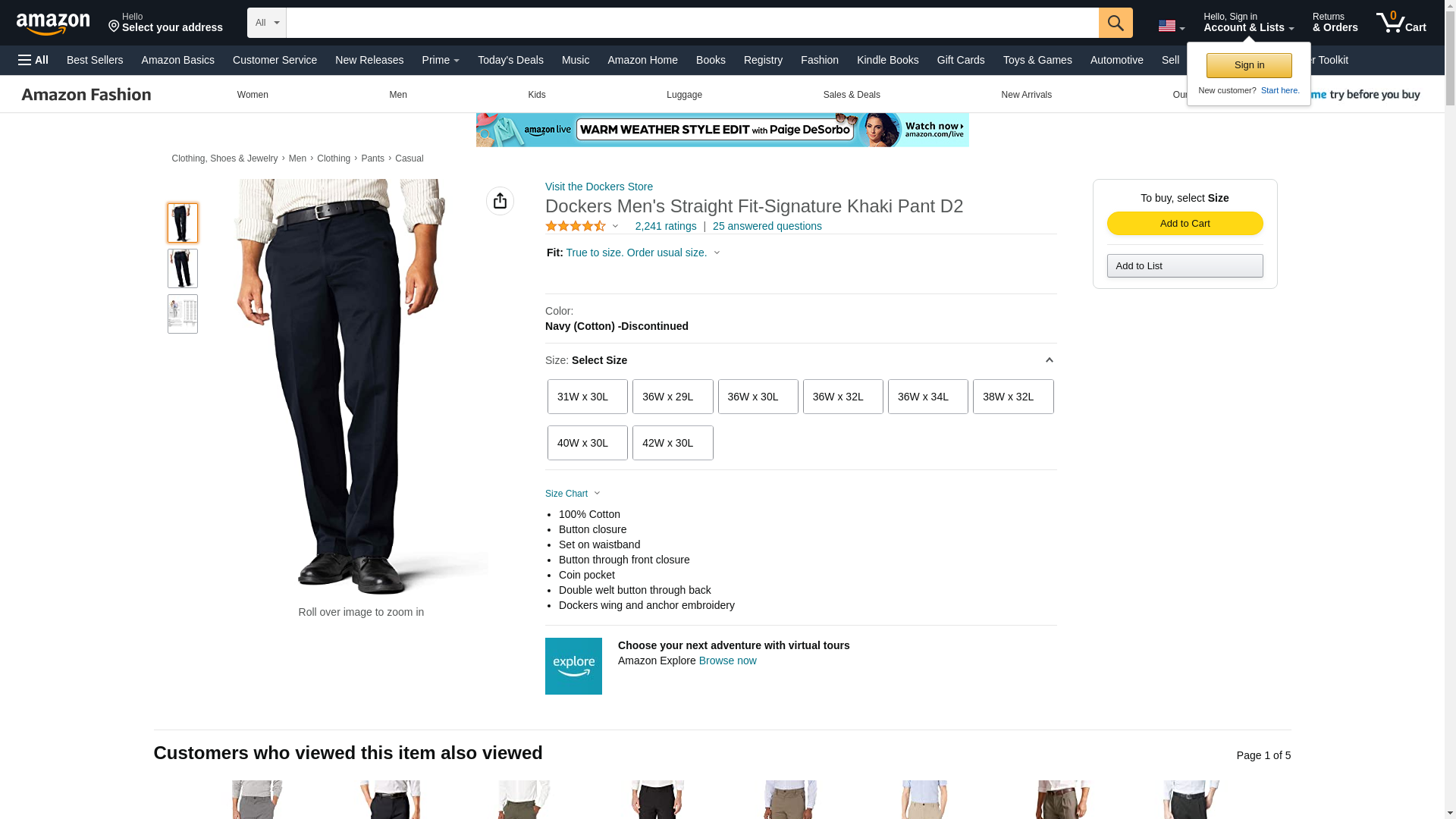Visit the Dockers Store link

tap(599, 187)
